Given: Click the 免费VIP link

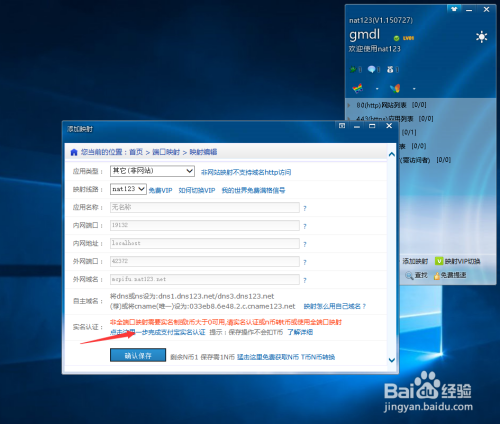Looking at the screenshot, I should click(160, 190).
